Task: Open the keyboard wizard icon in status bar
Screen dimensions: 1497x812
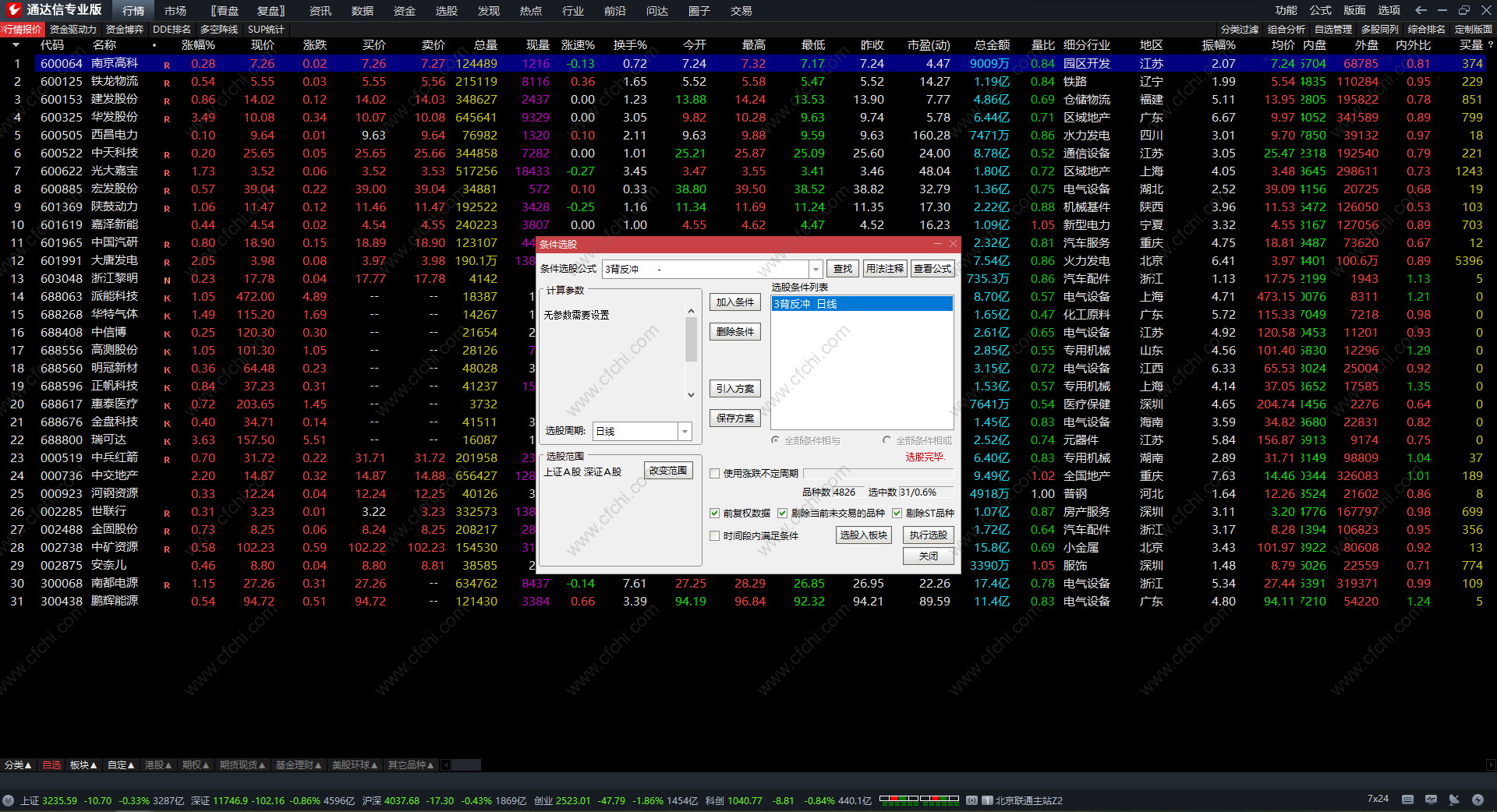Action: (x=1407, y=800)
